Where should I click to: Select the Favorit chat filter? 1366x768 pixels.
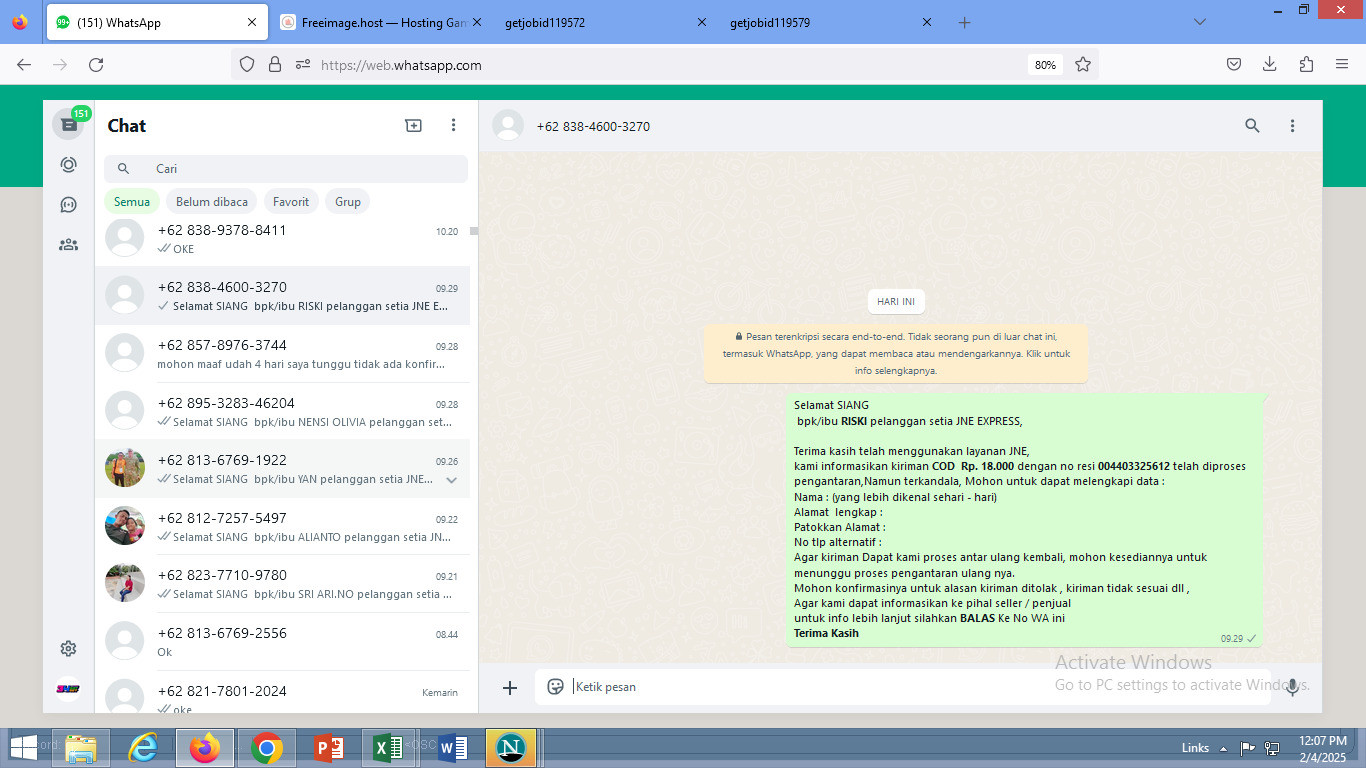[x=291, y=201]
